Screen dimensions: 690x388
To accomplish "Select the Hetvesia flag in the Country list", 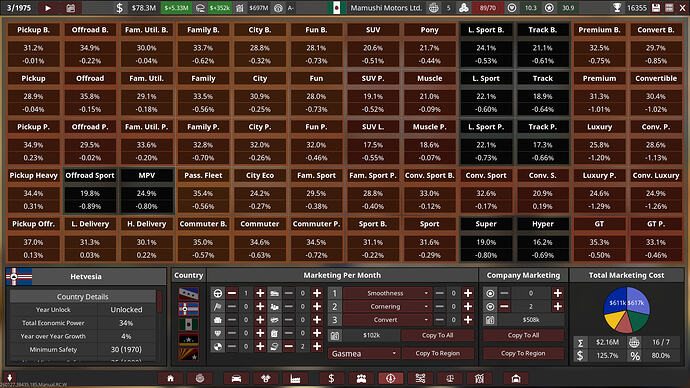I will click(188, 309).
